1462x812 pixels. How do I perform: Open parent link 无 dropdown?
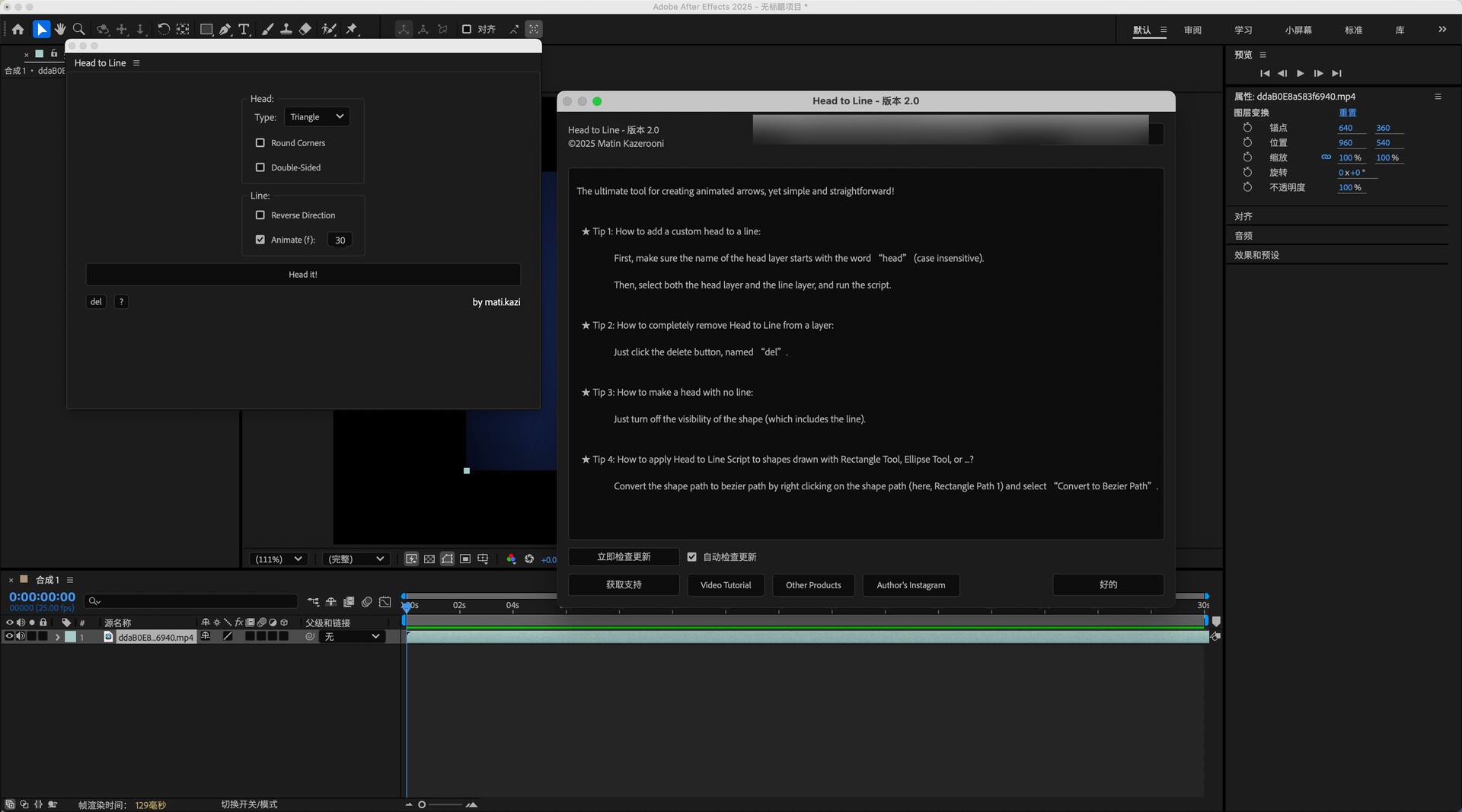tap(352, 637)
